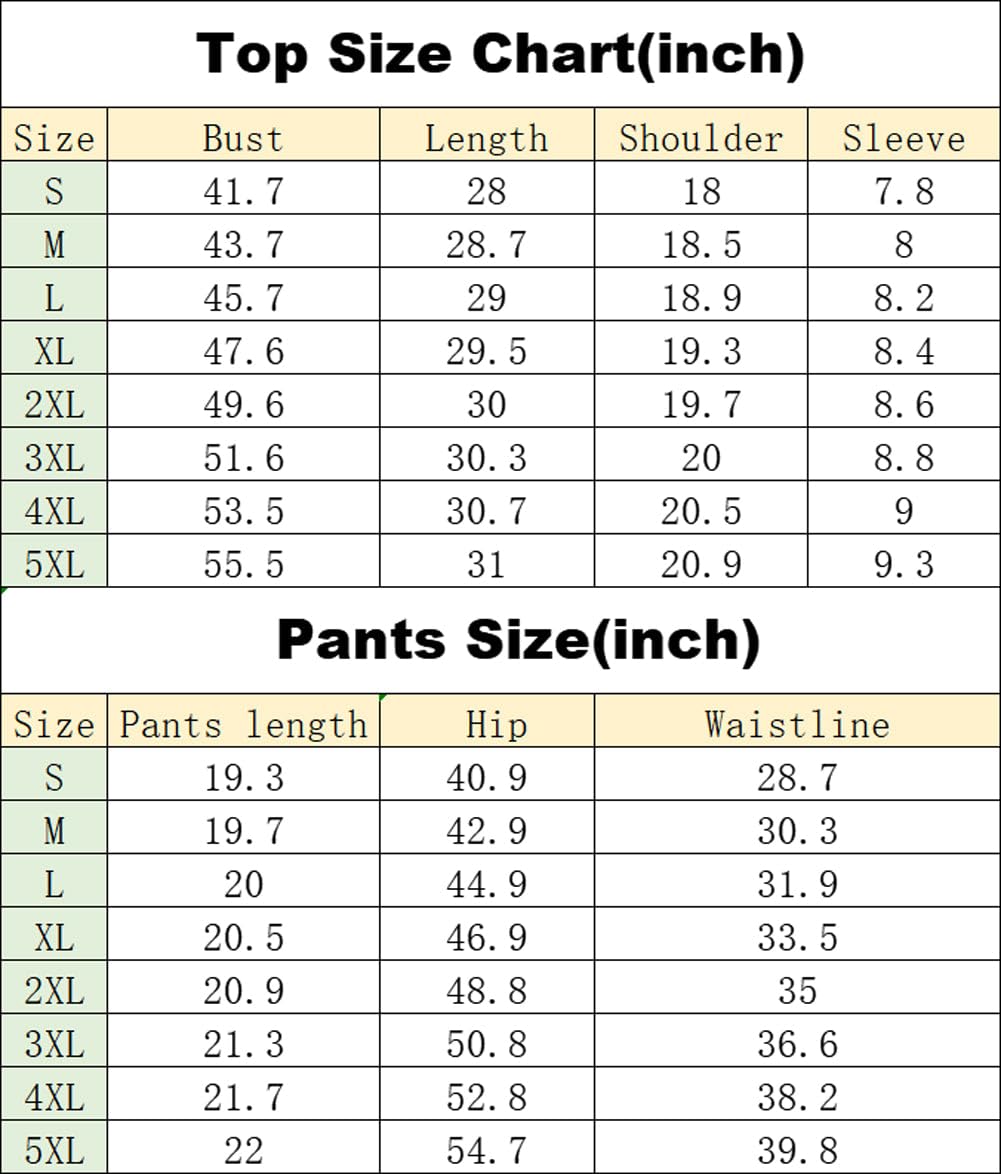1001x1174 pixels.
Task: Click the Shoulder column header
Action: click(701, 137)
